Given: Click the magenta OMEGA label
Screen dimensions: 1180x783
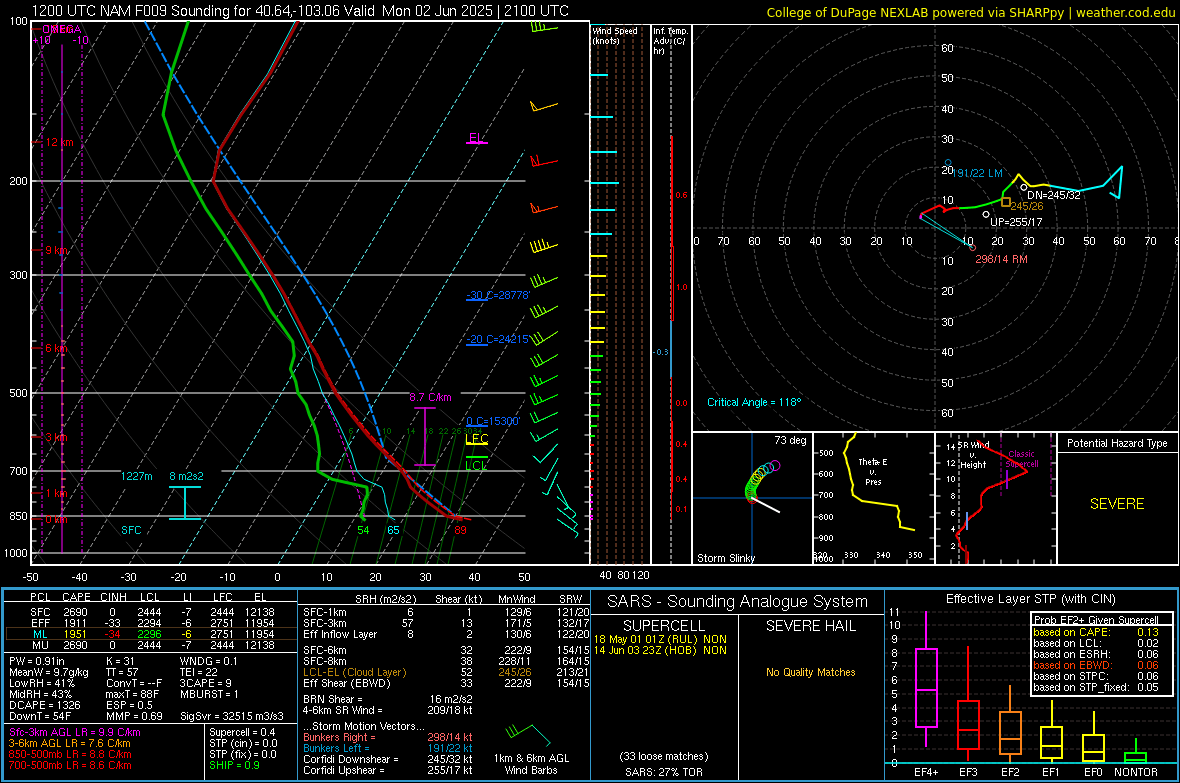Looking at the screenshot, I should pos(62,29).
